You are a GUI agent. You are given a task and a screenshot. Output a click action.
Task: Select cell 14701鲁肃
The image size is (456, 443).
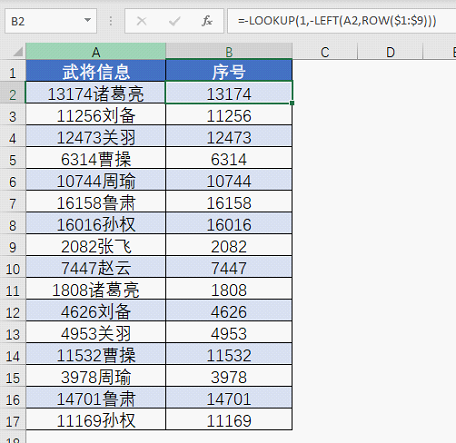(96, 398)
